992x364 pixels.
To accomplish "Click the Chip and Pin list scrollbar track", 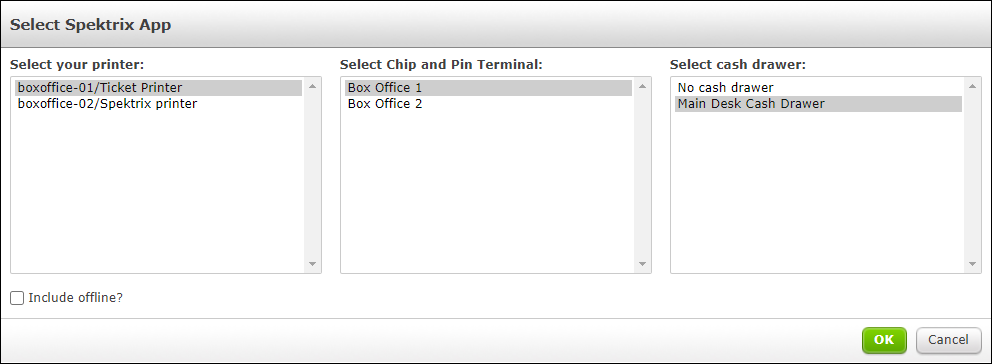I will tap(643, 175).
